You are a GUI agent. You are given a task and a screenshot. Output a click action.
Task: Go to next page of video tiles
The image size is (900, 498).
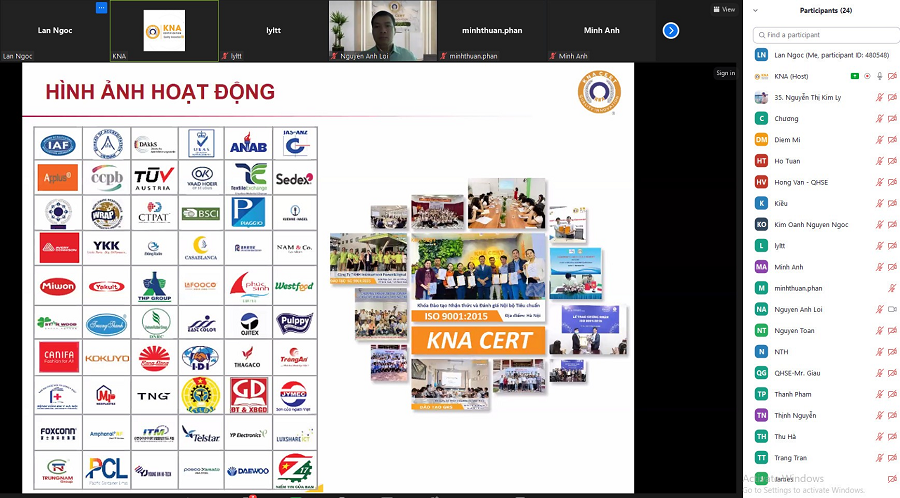tap(670, 30)
